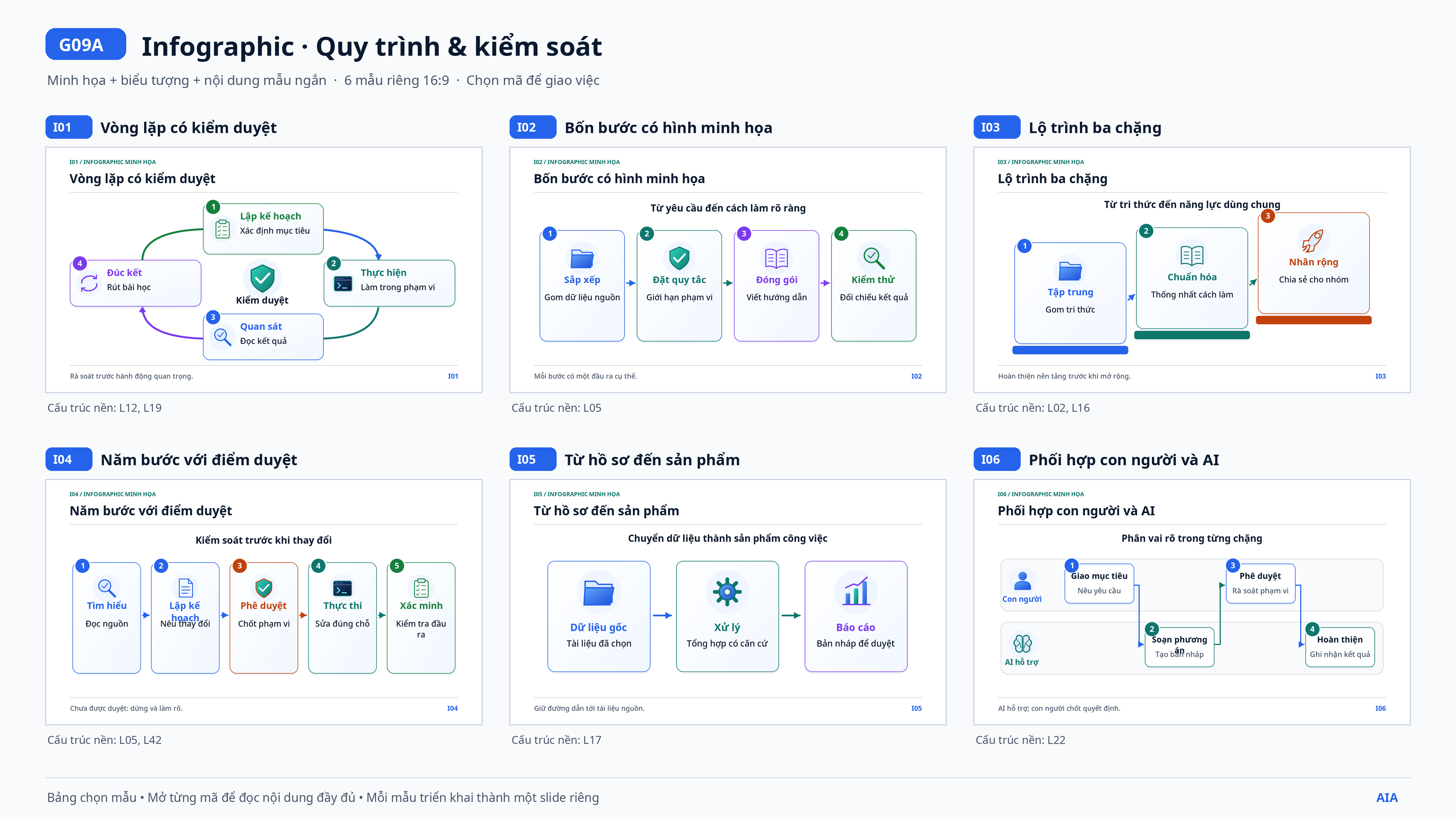Click the magnifier icon in Quan sát card

click(223, 337)
